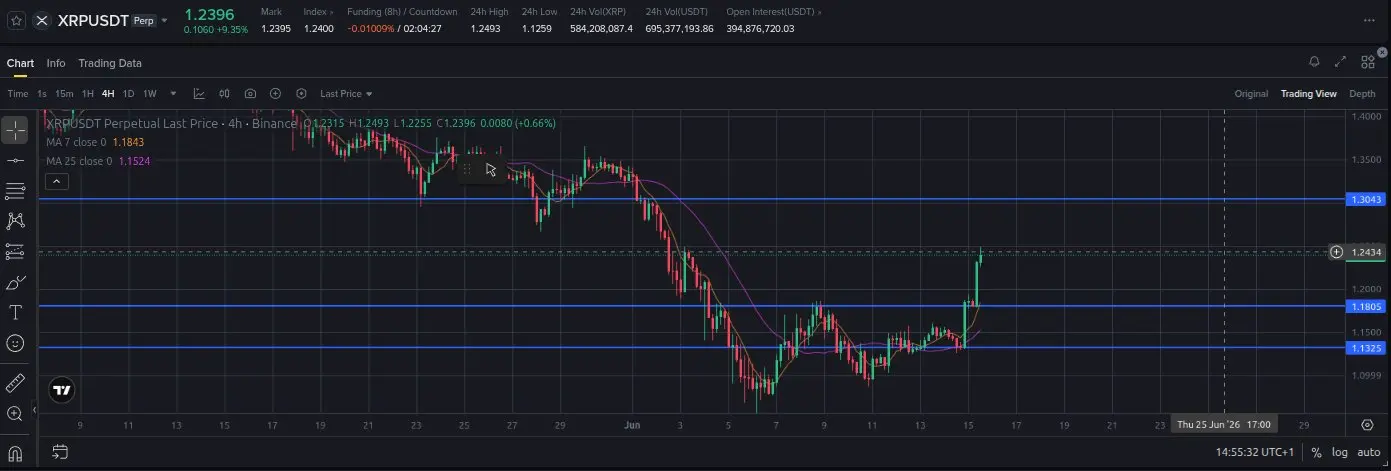Image resolution: width=1391 pixels, height=471 pixels.
Task: Switch to the Depth chart view
Action: [1362, 94]
